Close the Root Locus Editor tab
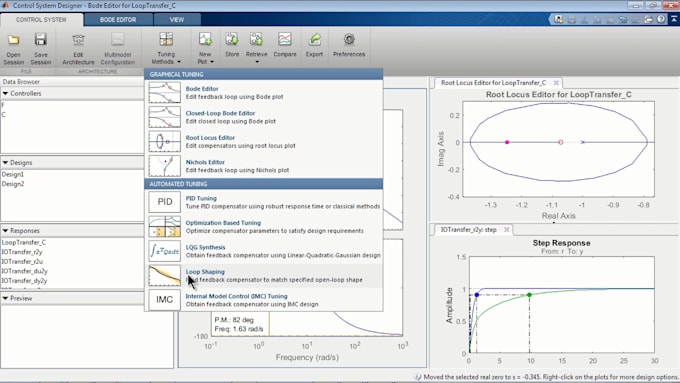This screenshot has width=680, height=383. [x=556, y=82]
